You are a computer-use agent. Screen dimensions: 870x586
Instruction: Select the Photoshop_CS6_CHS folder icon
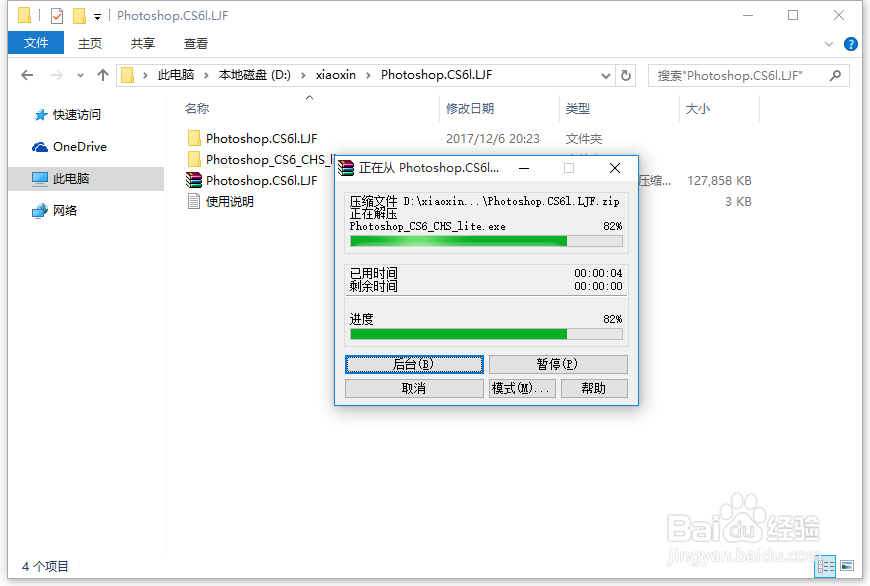[x=194, y=159]
